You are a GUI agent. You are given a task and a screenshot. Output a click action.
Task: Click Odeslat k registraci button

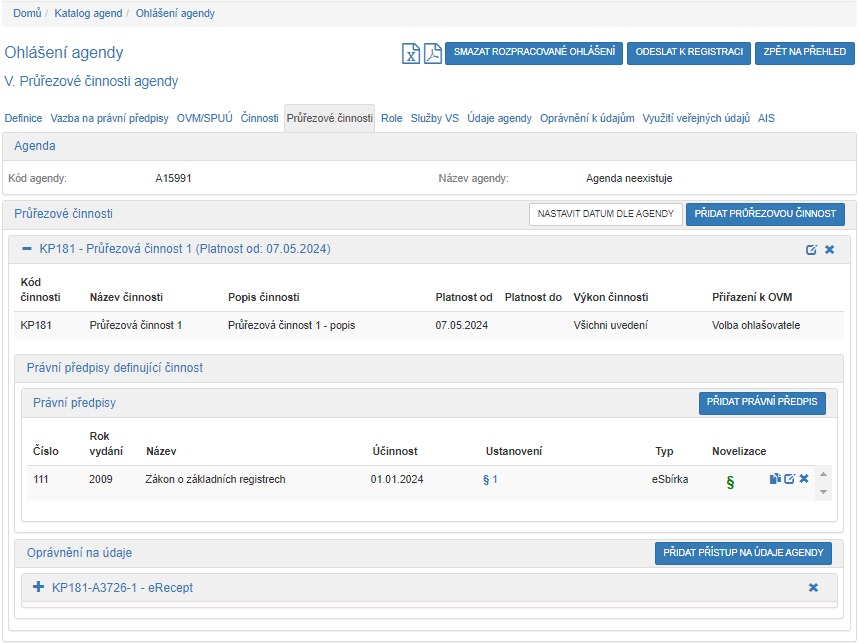point(688,53)
